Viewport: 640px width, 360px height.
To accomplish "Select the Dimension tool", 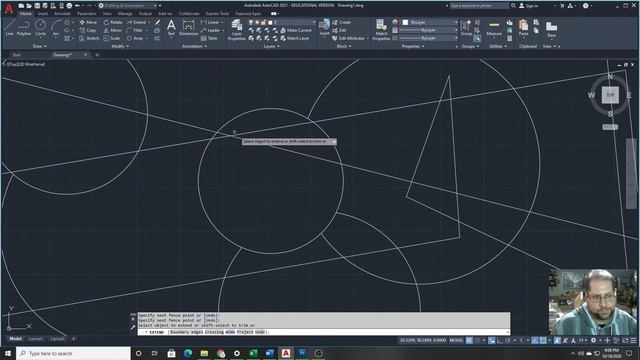I will click(189, 27).
